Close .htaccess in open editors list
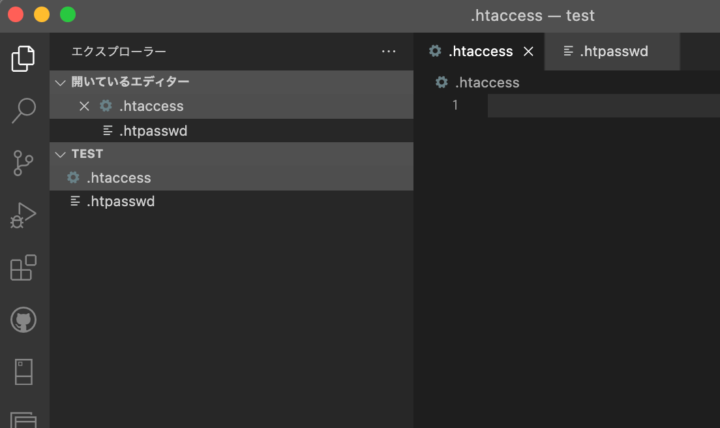 pyautogui.click(x=84, y=106)
